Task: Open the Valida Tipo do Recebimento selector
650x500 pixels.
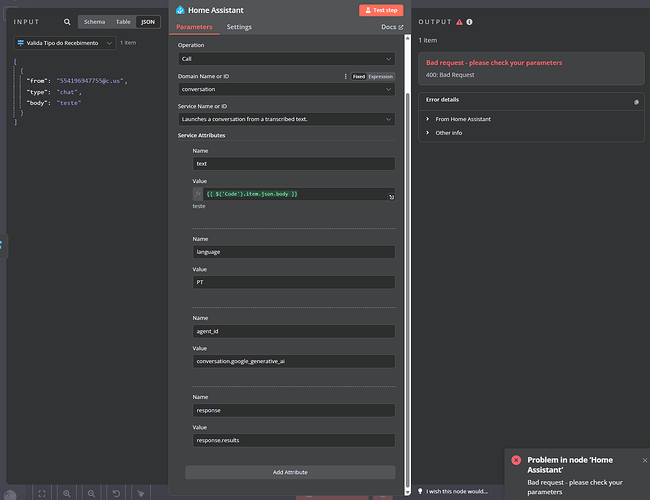Action: (65, 43)
